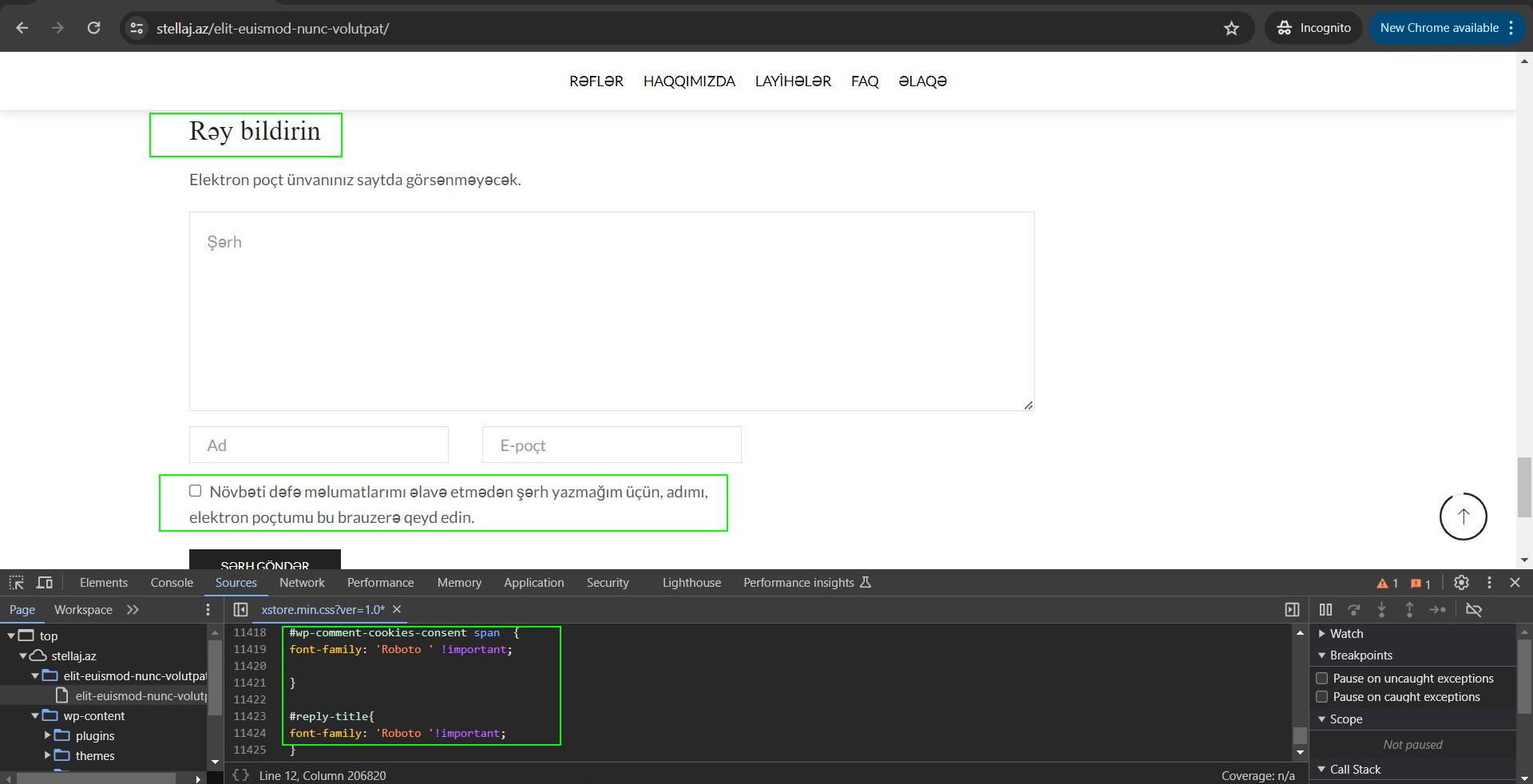Image resolution: width=1533 pixels, height=784 pixels.
Task: Expand the plugins folder
Action: (x=47, y=735)
